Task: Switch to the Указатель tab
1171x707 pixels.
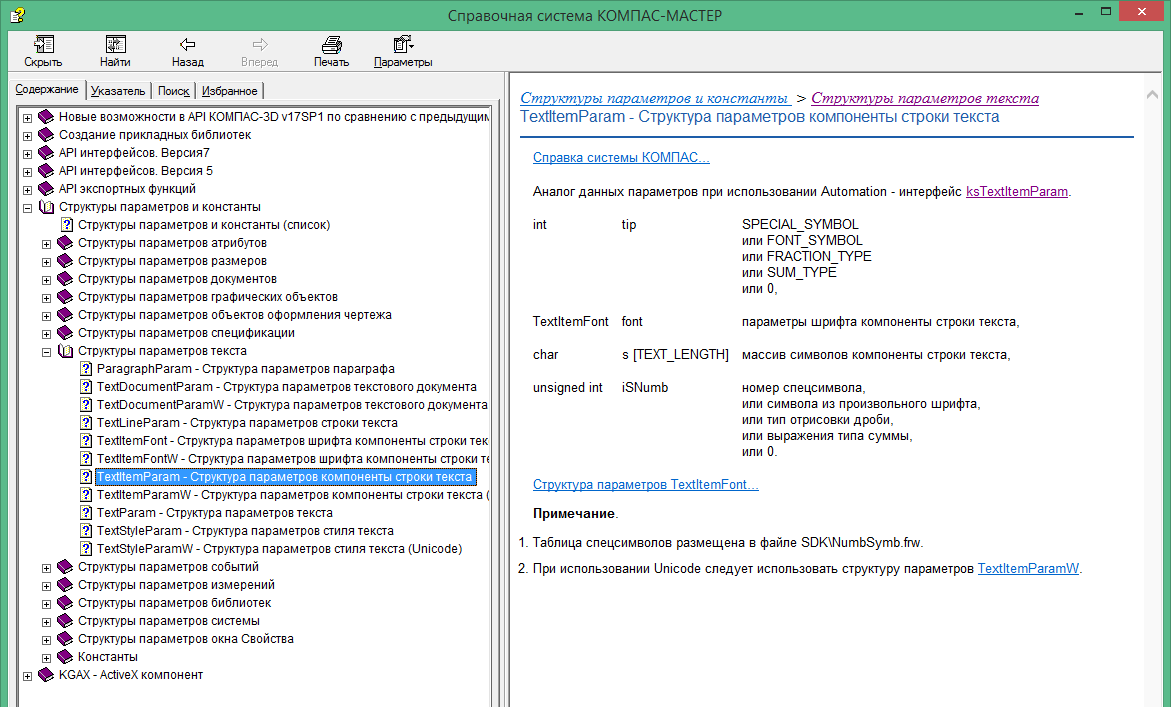Action: 118,91
